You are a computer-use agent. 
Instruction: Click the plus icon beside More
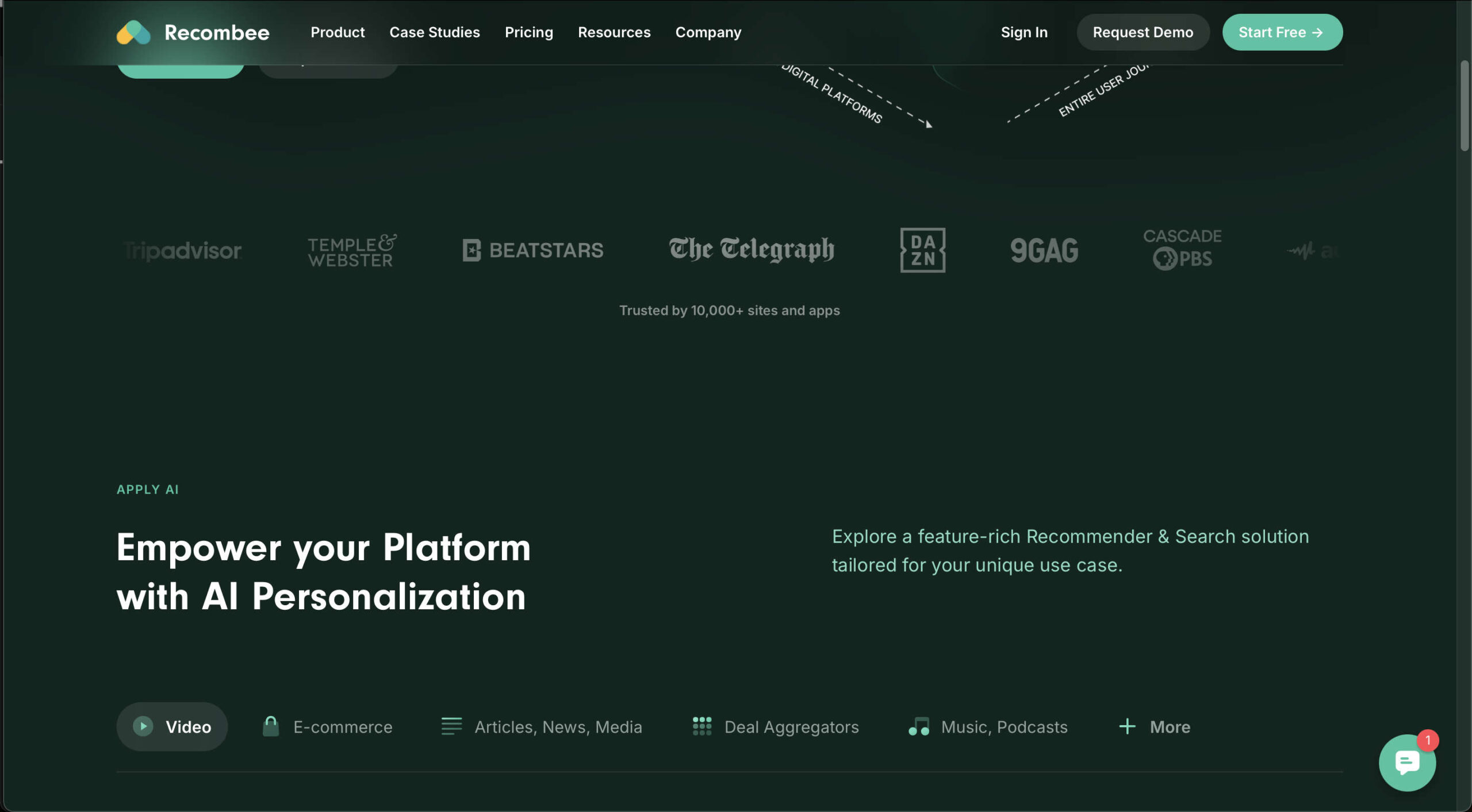1127,726
